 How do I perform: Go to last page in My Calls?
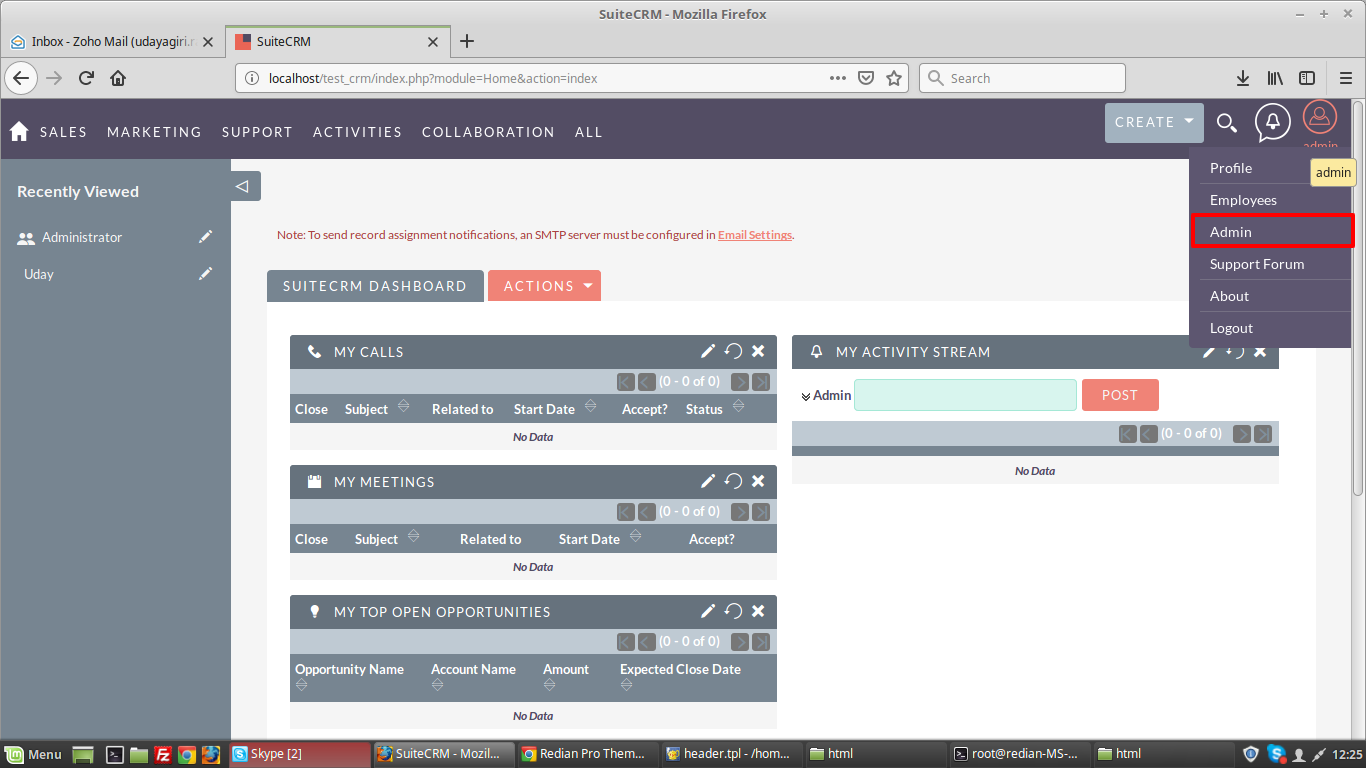click(x=761, y=381)
